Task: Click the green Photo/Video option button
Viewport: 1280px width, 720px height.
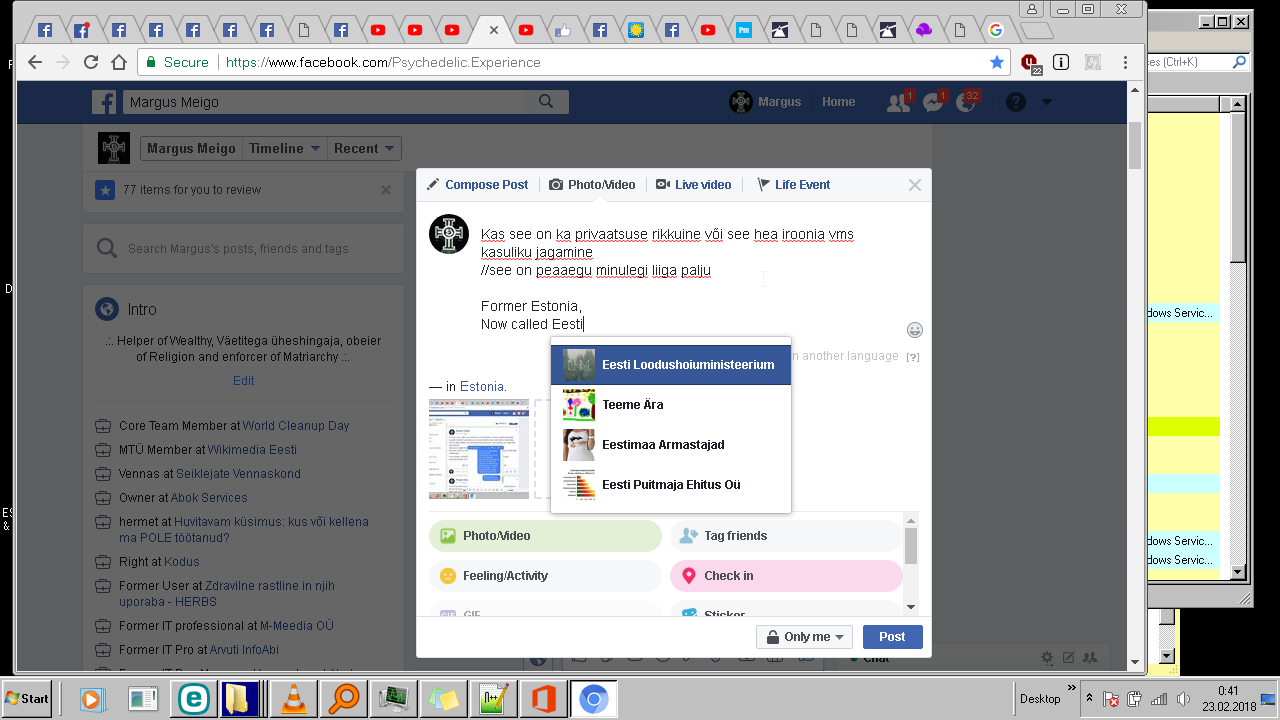Action: pos(546,536)
